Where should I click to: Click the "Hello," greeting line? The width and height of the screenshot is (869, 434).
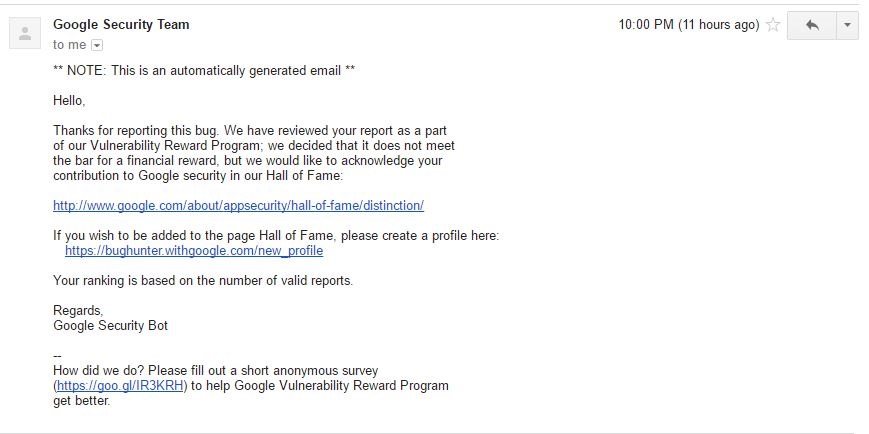tap(69, 100)
